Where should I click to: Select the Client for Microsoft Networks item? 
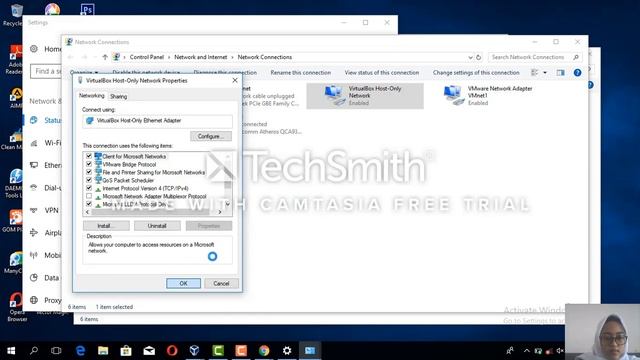134,156
